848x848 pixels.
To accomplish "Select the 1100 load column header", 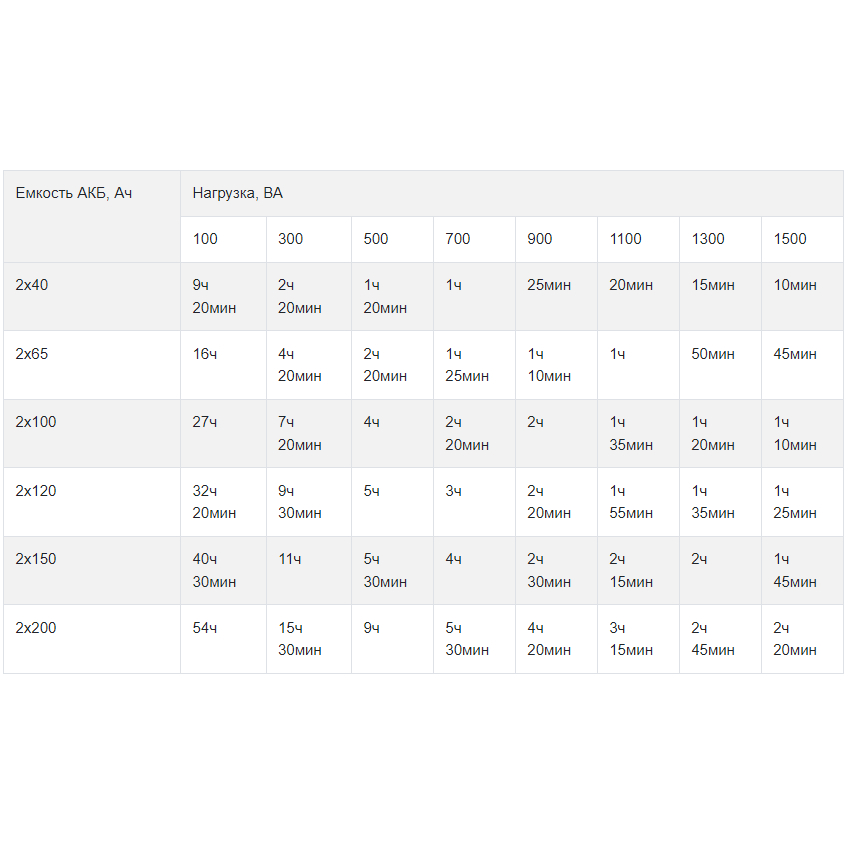I will [638, 240].
